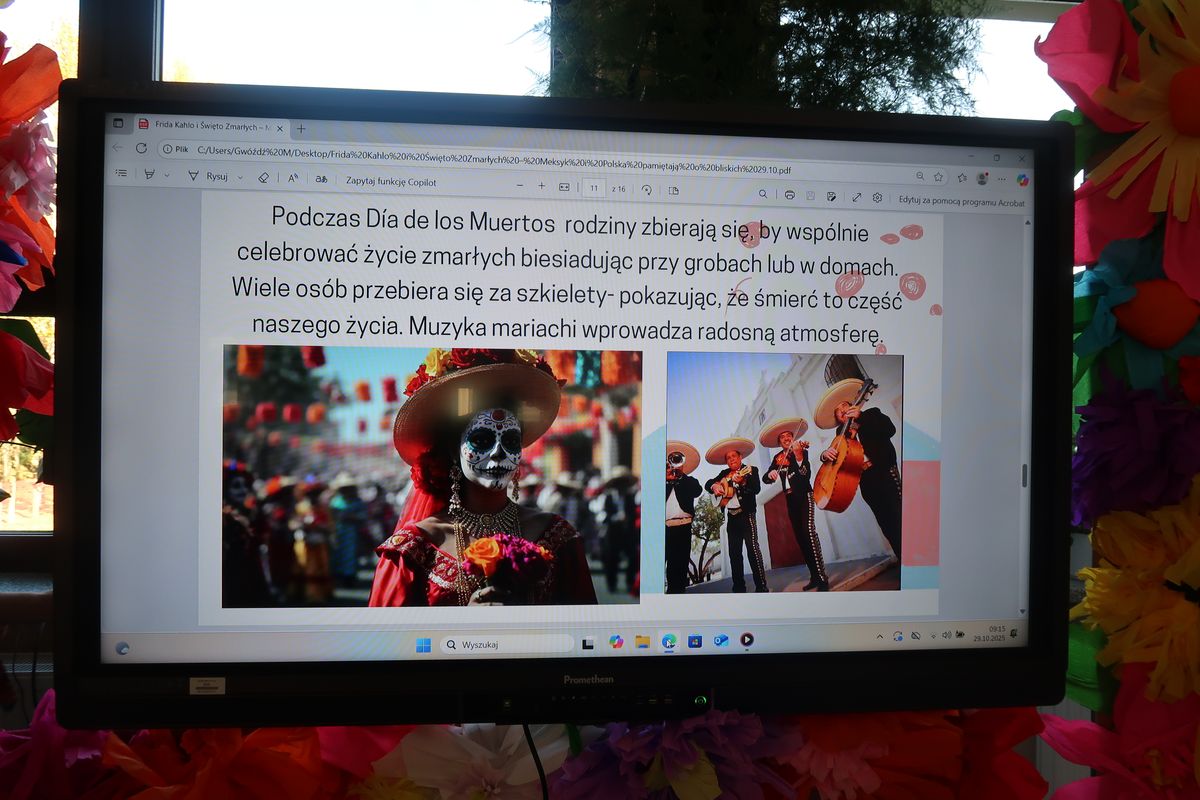Open PDF viewer settings gear

877,197
